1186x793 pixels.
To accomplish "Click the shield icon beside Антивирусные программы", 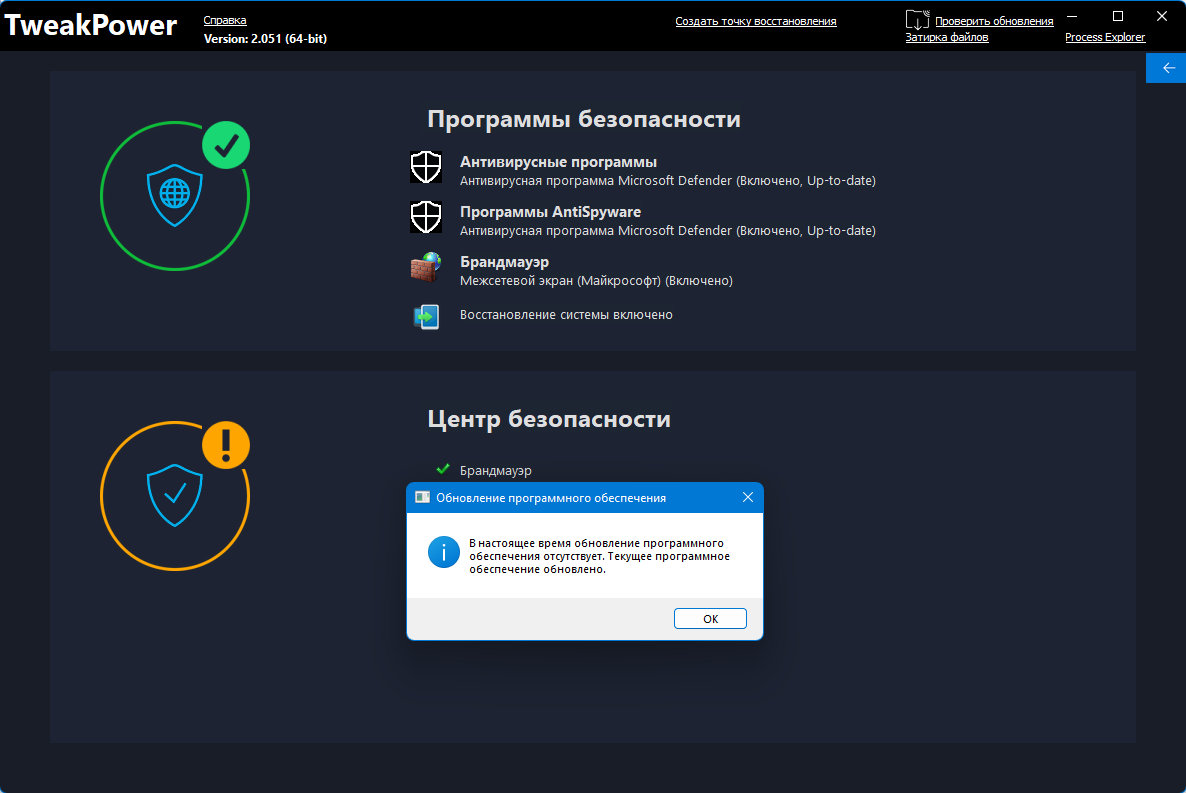I will 426,166.
